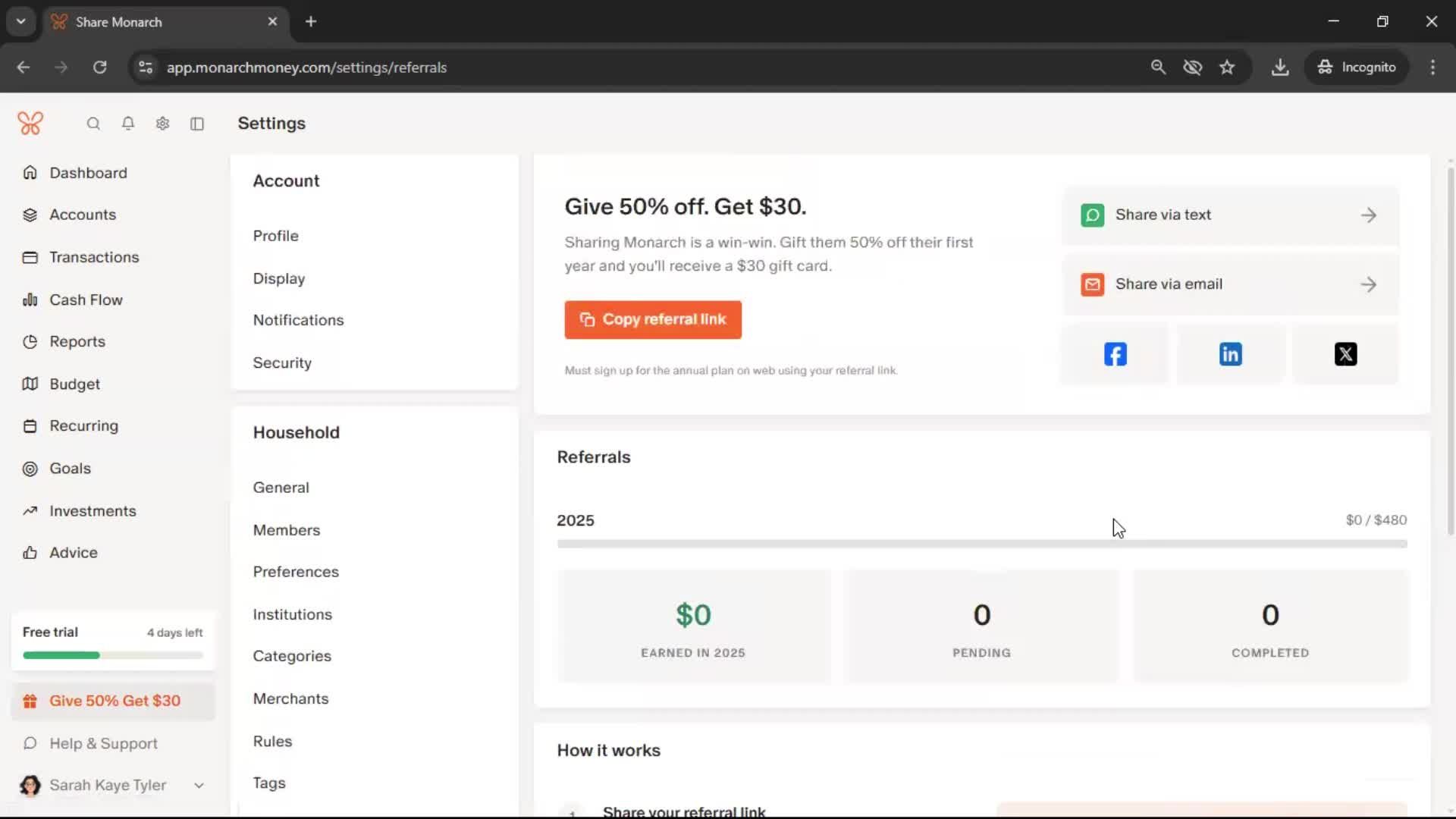Click the Copy referral link button

(653, 320)
